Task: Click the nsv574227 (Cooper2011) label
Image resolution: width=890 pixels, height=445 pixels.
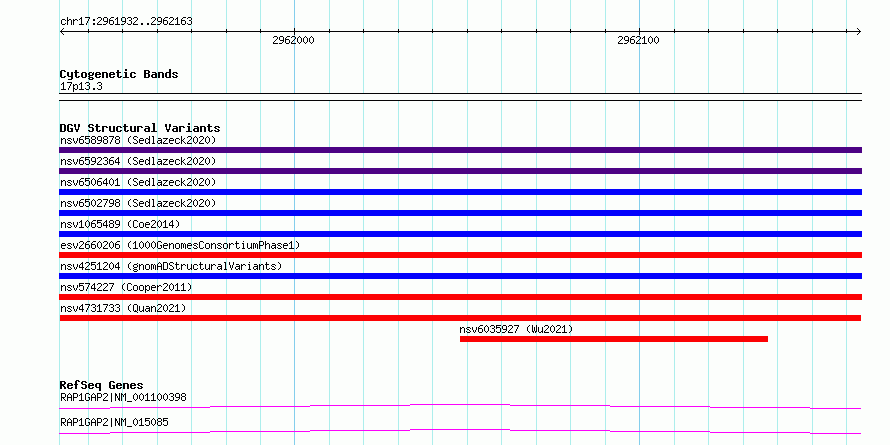Action: click(126, 287)
